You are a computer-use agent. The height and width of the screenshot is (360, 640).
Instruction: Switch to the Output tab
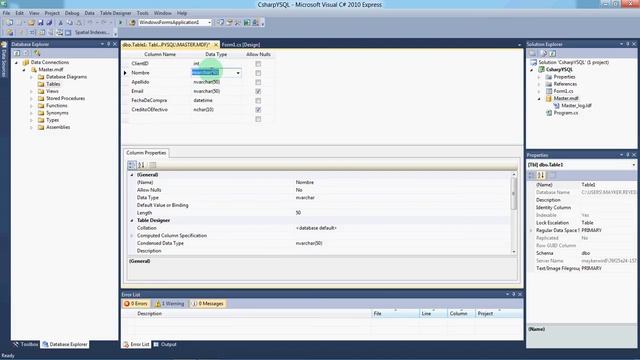165,344
